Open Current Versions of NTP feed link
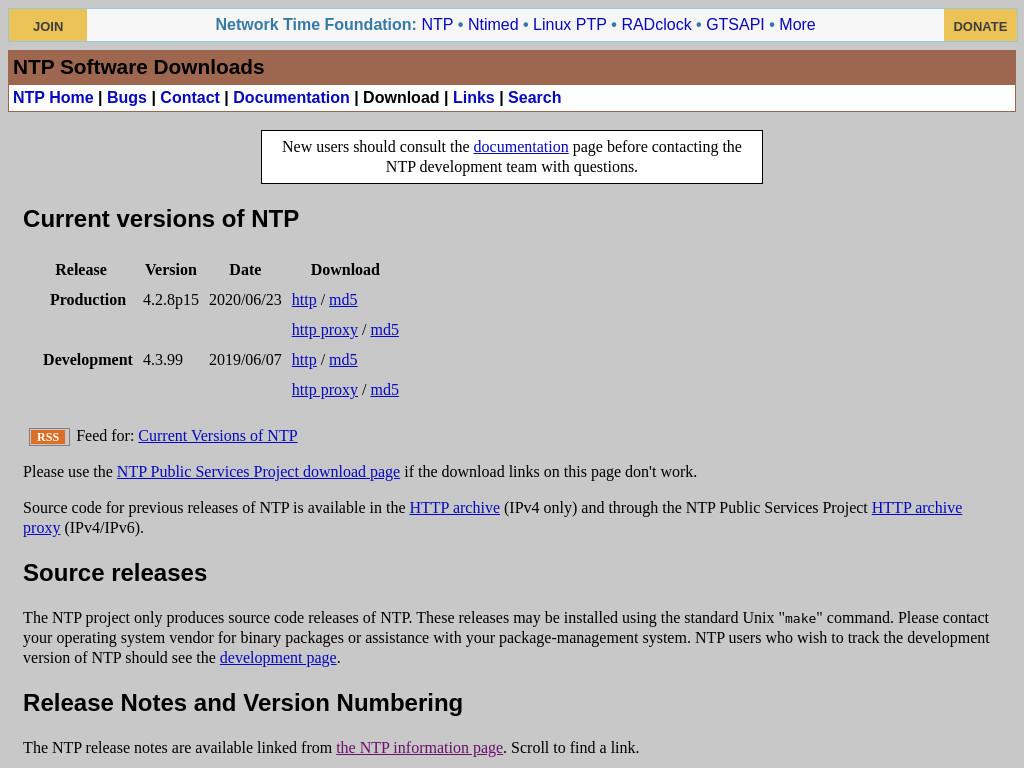 [217, 436]
